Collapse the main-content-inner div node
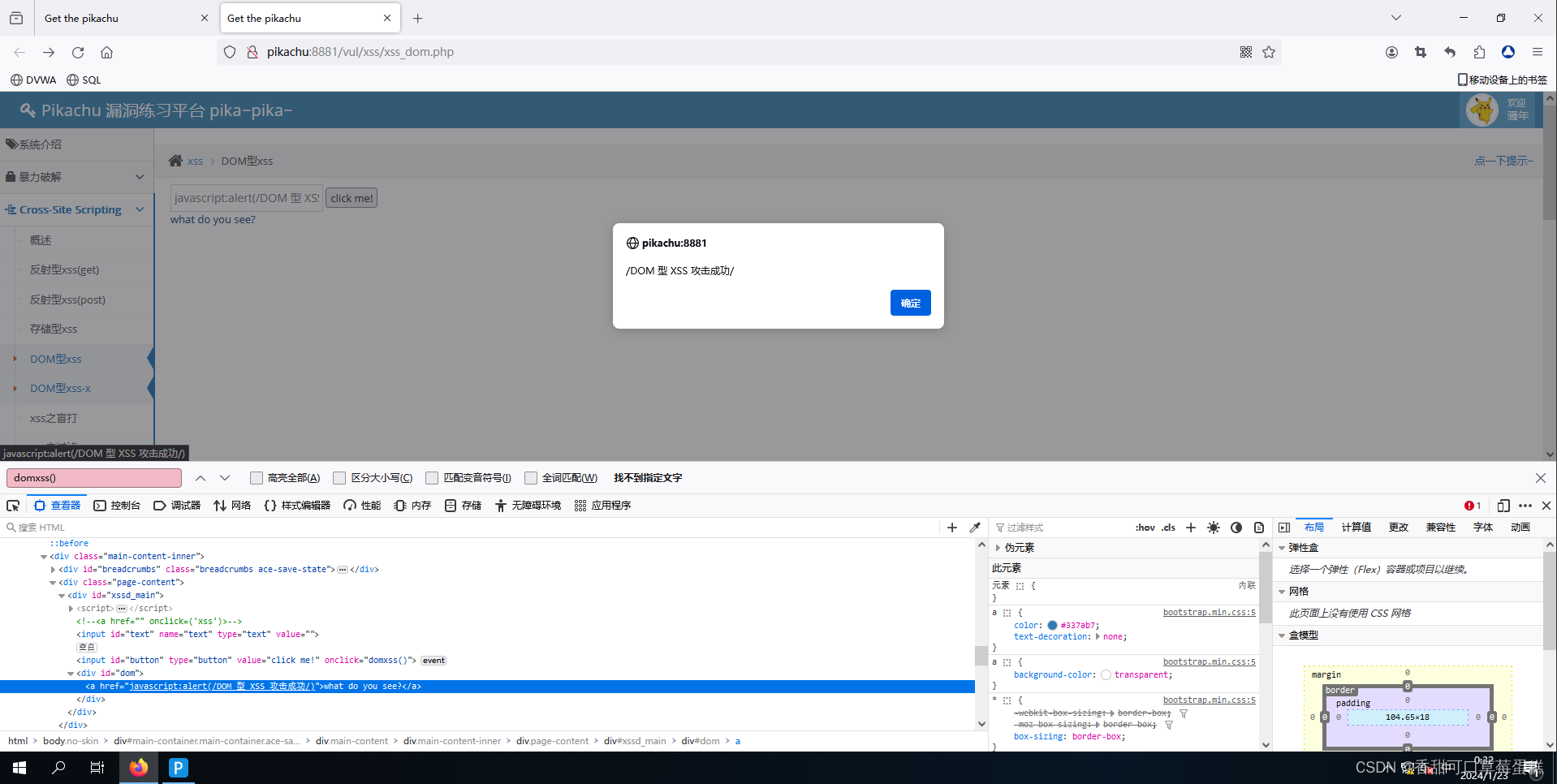Image resolution: width=1557 pixels, height=784 pixels. [x=44, y=557]
